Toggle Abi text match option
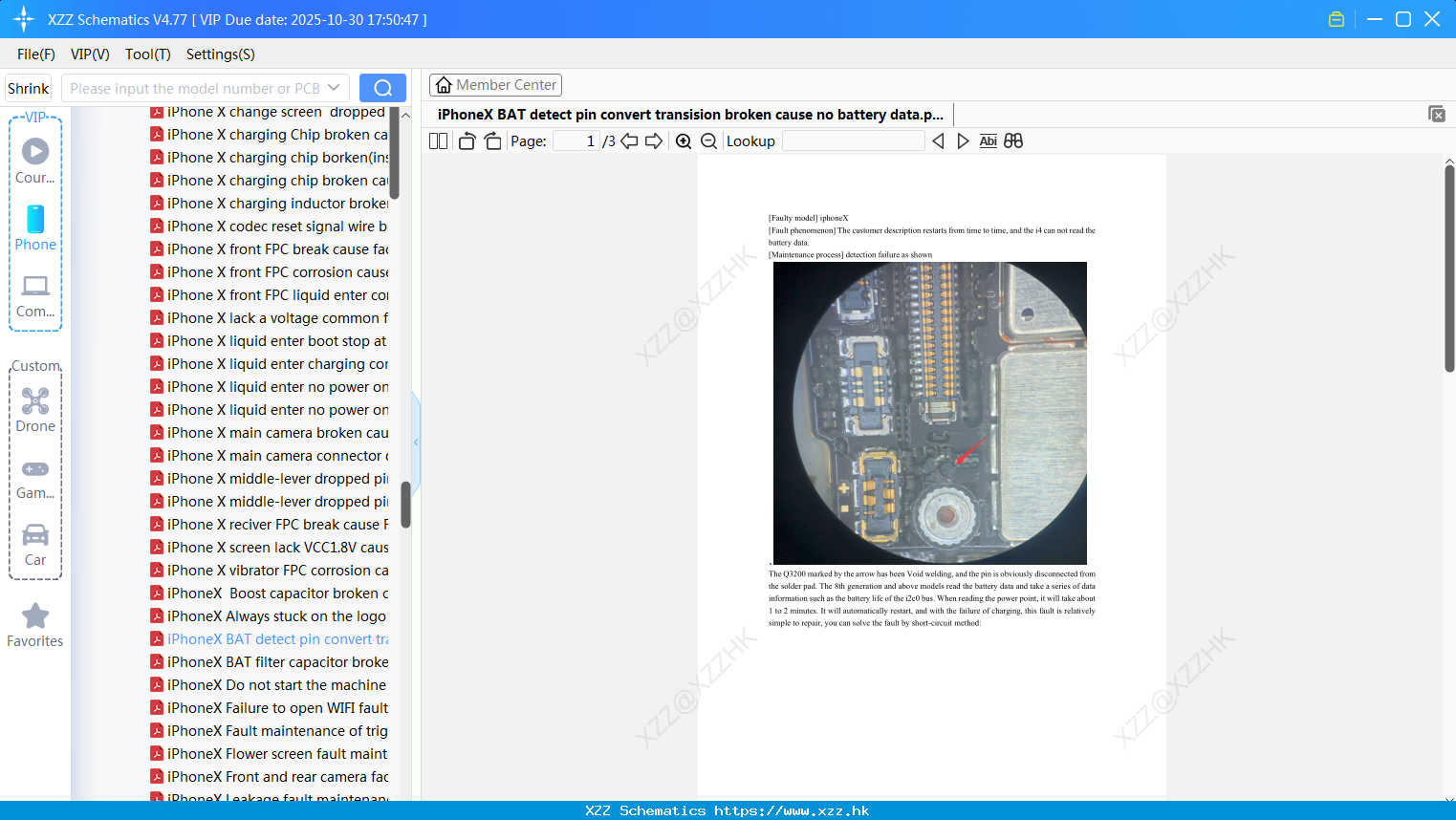The height and width of the screenshot is (820, 1456). tap(989, 141)
